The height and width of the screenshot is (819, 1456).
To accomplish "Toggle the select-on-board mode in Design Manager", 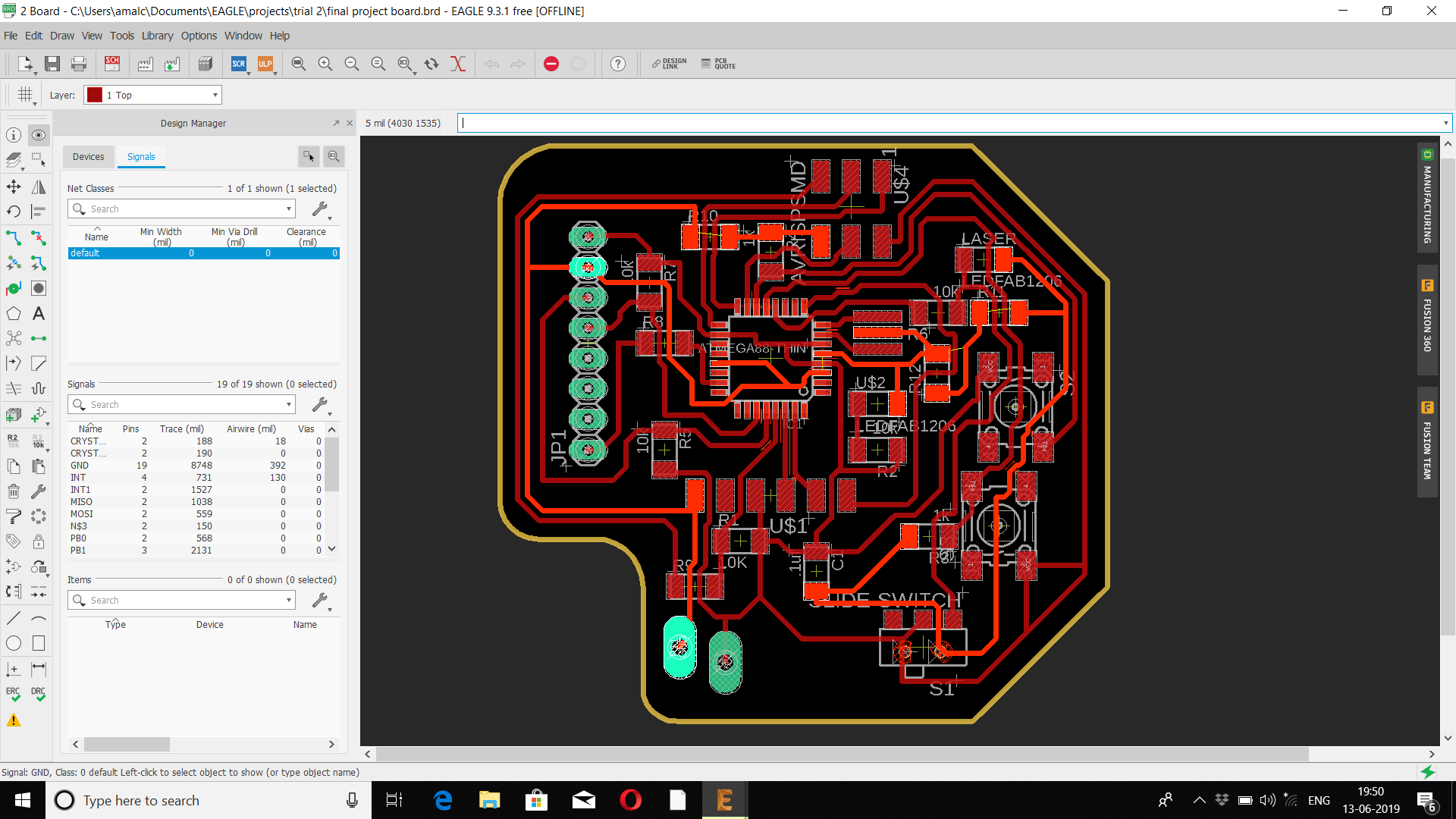I will 309,156.
